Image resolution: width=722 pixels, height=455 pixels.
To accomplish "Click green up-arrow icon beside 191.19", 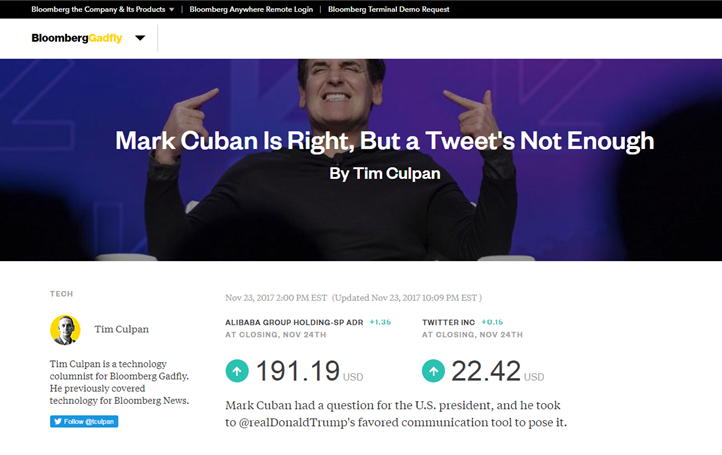I will click(x=237, y=371).
